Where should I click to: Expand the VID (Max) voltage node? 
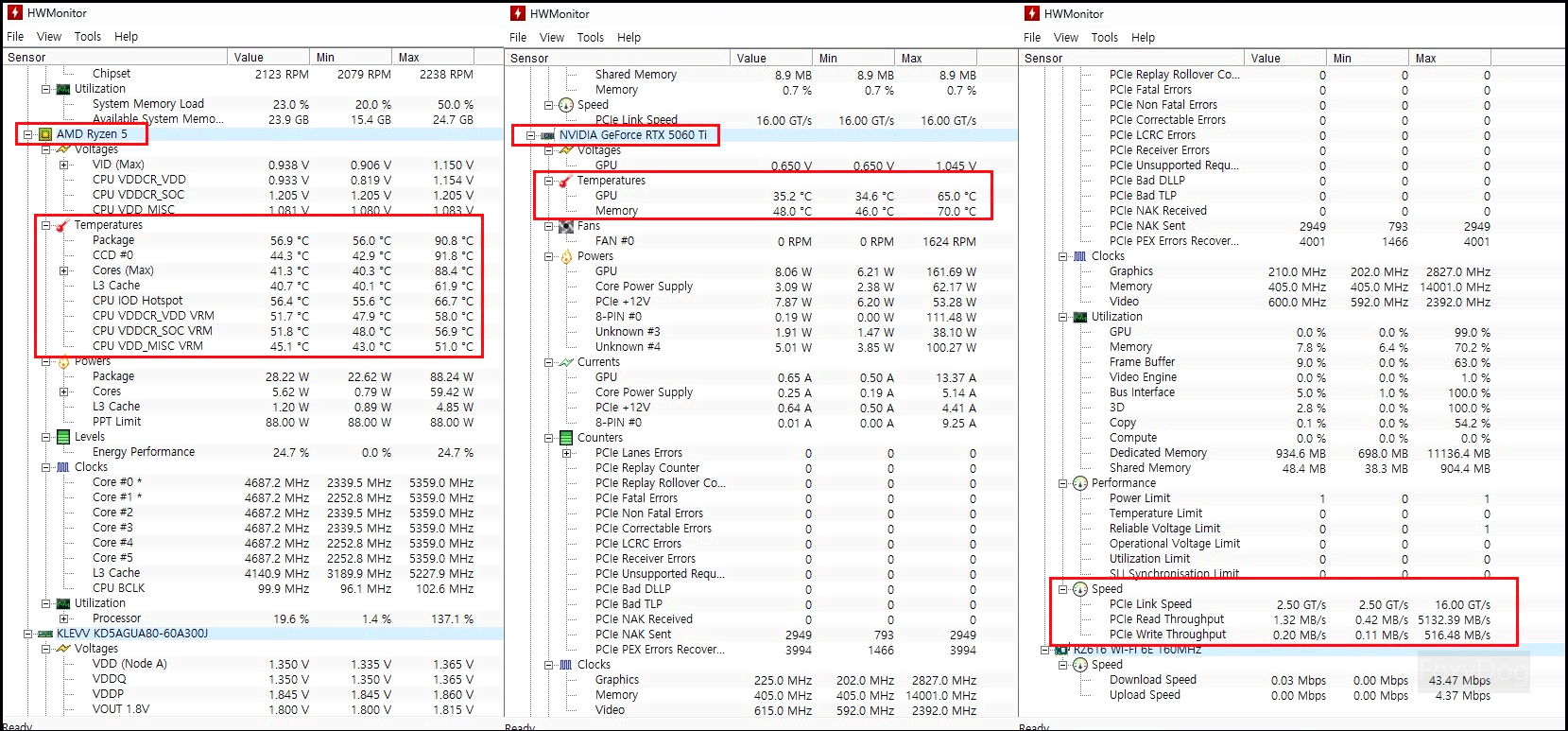[x=63, y=165]
